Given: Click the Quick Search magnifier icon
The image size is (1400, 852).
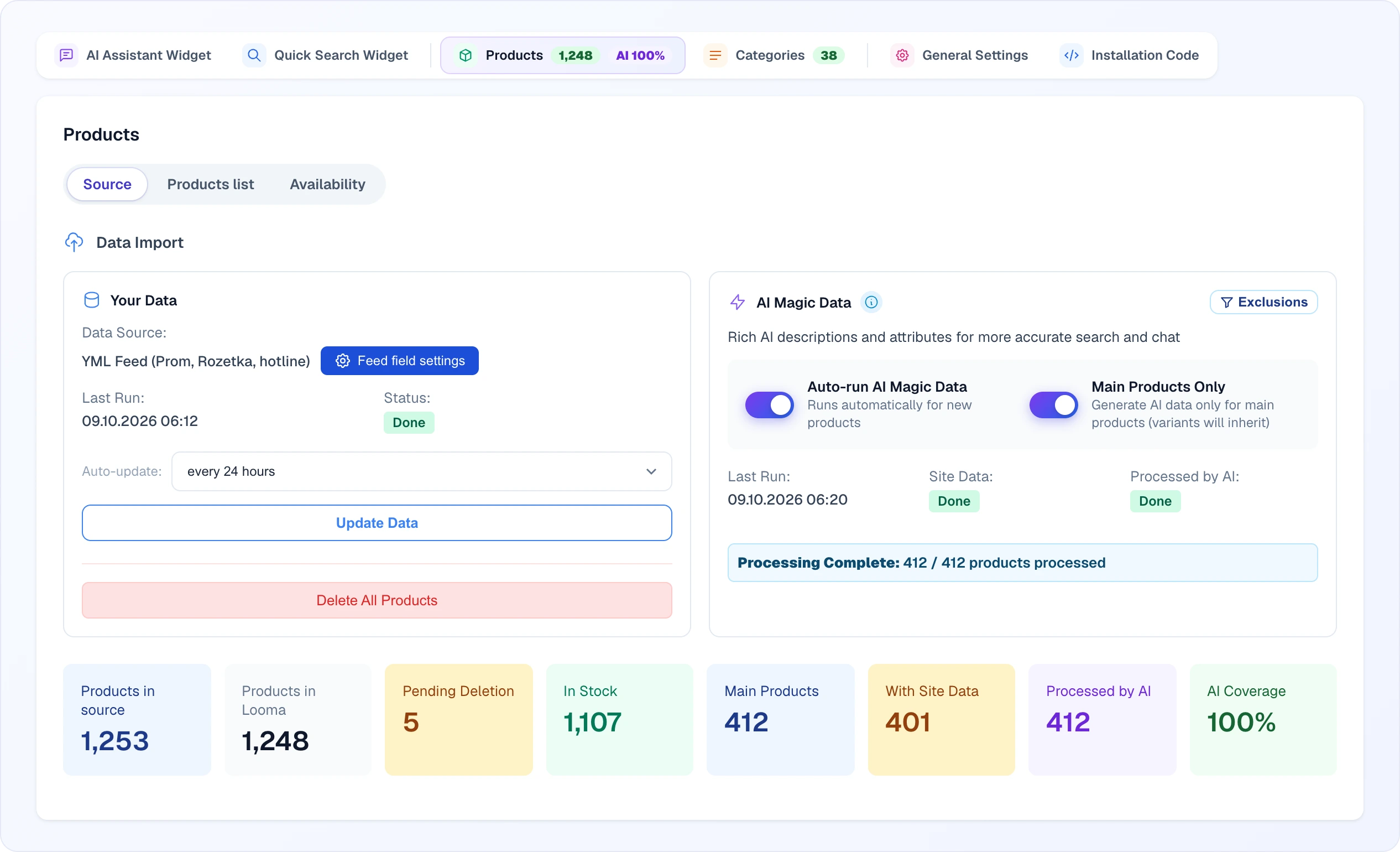Looking at the screenshot, I should tap(254, 55).
